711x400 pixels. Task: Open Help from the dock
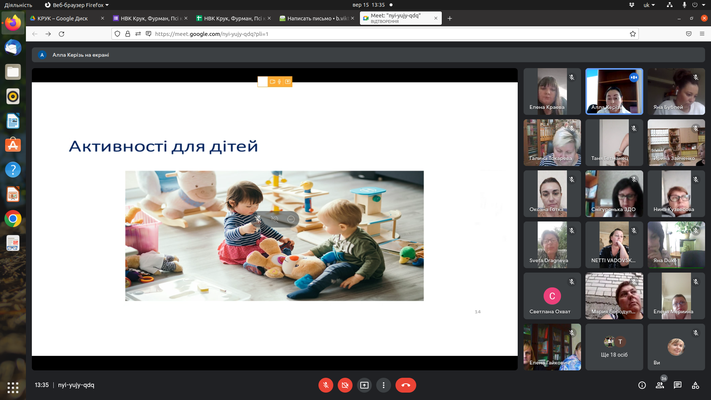point(13,170)
